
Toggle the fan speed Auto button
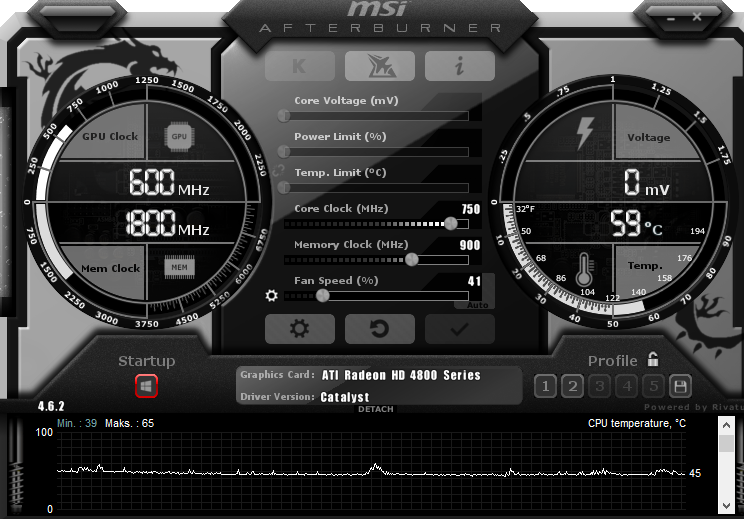477,305
